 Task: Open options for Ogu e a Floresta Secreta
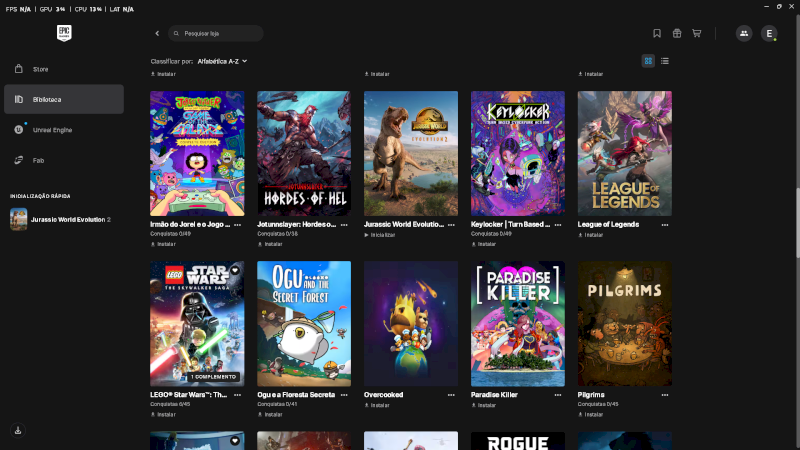click(344, 395)
